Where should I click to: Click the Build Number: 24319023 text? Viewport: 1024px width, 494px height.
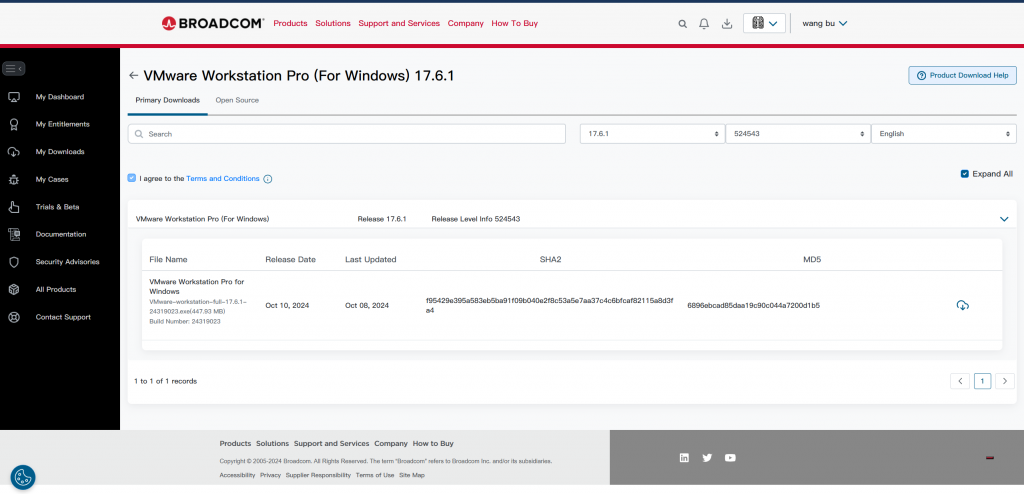pyautogui.click(x=185, y=321)
